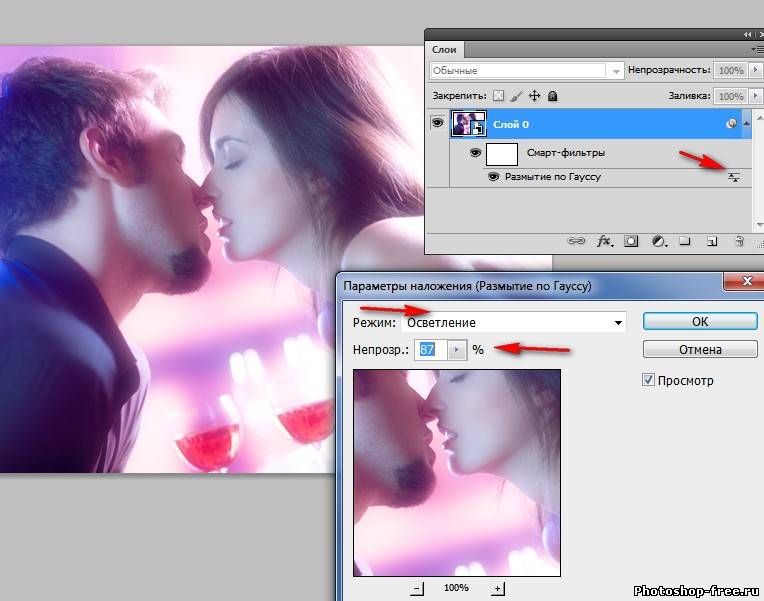Toggle lock transparent pixels icon
The width and height of the screenshot is (764, 601).
[x=498, y=96]
